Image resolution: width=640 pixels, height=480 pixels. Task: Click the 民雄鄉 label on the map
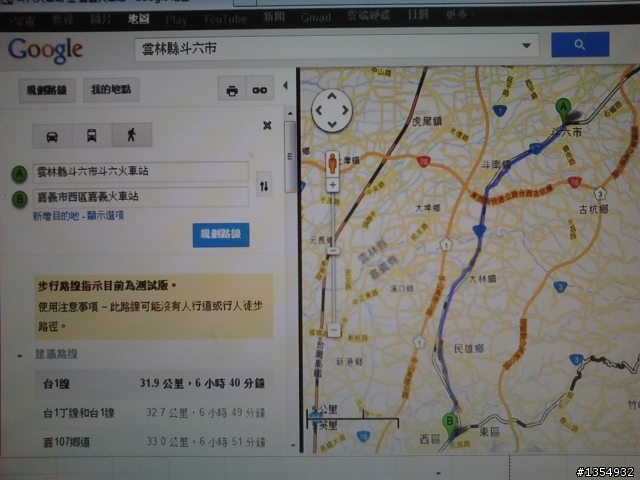(469, 348)
